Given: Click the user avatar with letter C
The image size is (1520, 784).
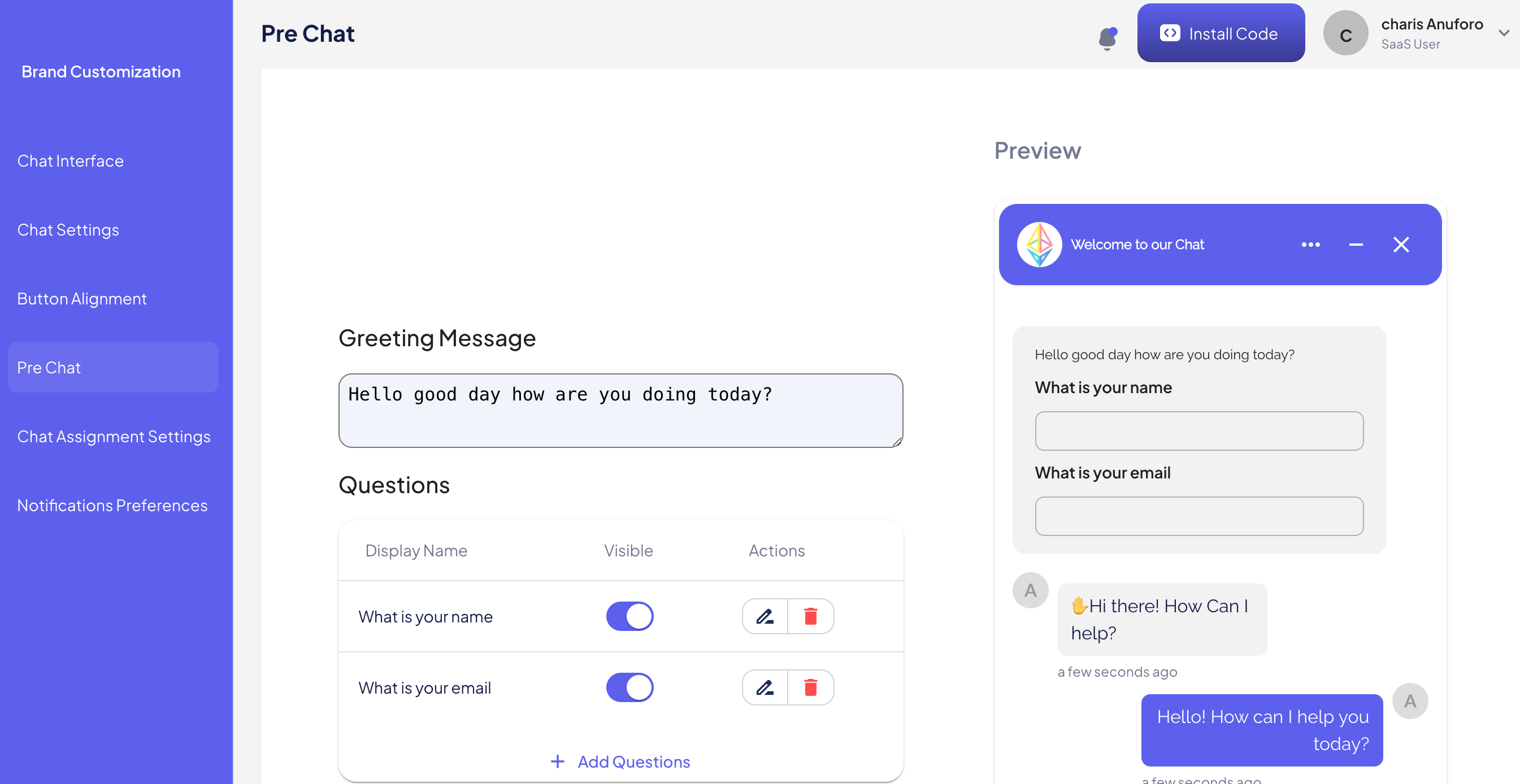Looking at the screenshot, I should tap(1345, 34).
